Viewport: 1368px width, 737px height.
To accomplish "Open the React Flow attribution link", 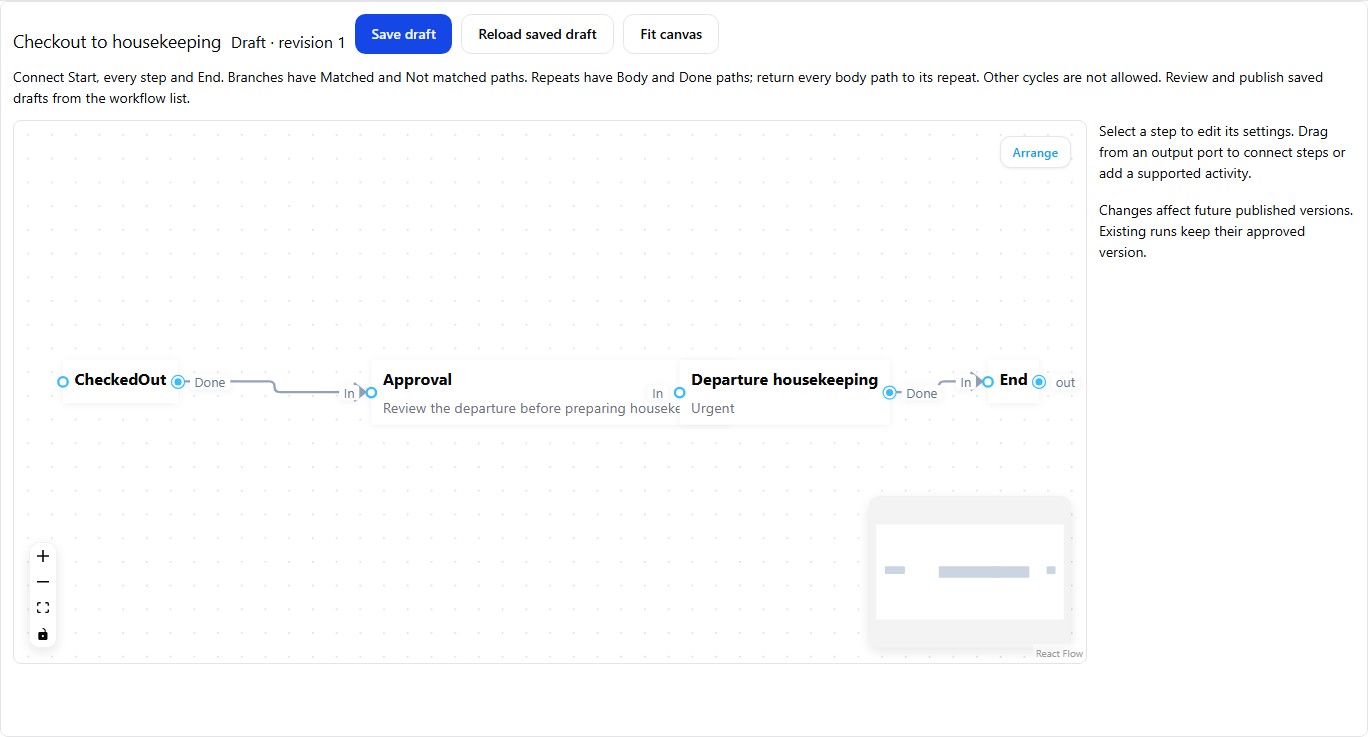I will [x=1059, y=654].
